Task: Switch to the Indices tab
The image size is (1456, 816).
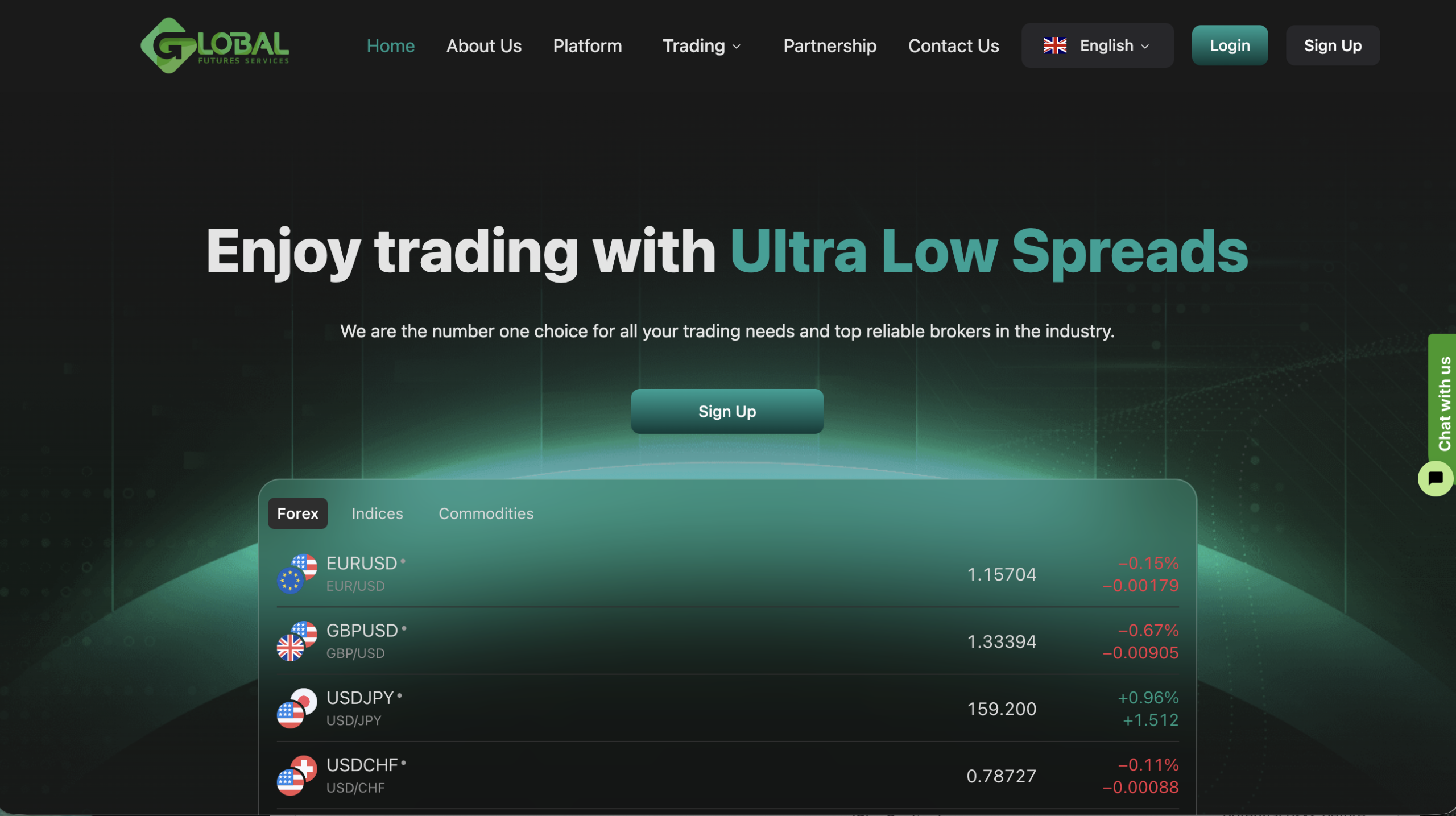Action: [x=377, y=513]
